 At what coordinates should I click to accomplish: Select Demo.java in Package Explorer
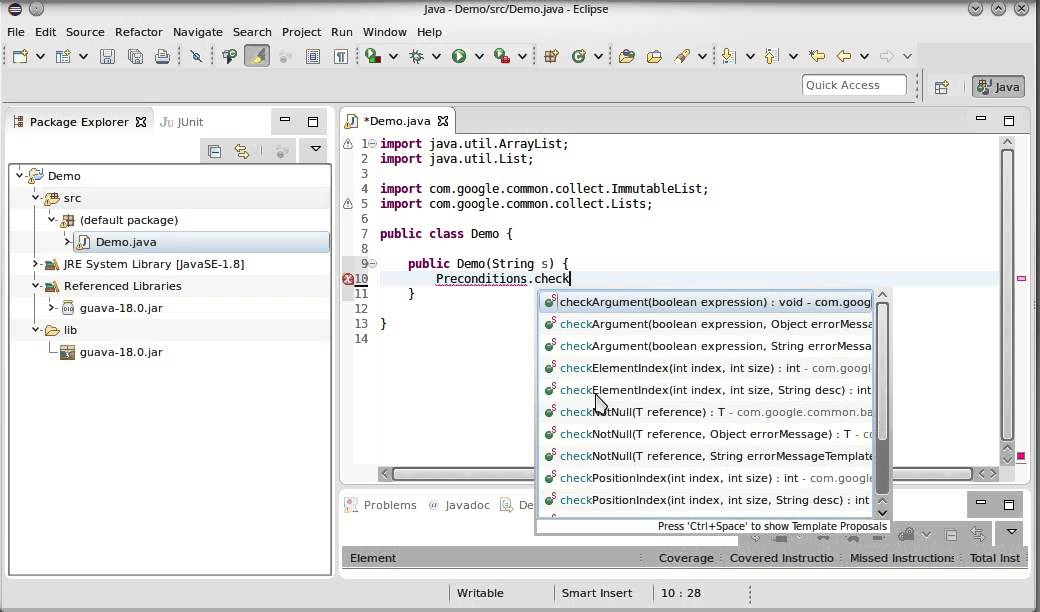pos(126,242)
